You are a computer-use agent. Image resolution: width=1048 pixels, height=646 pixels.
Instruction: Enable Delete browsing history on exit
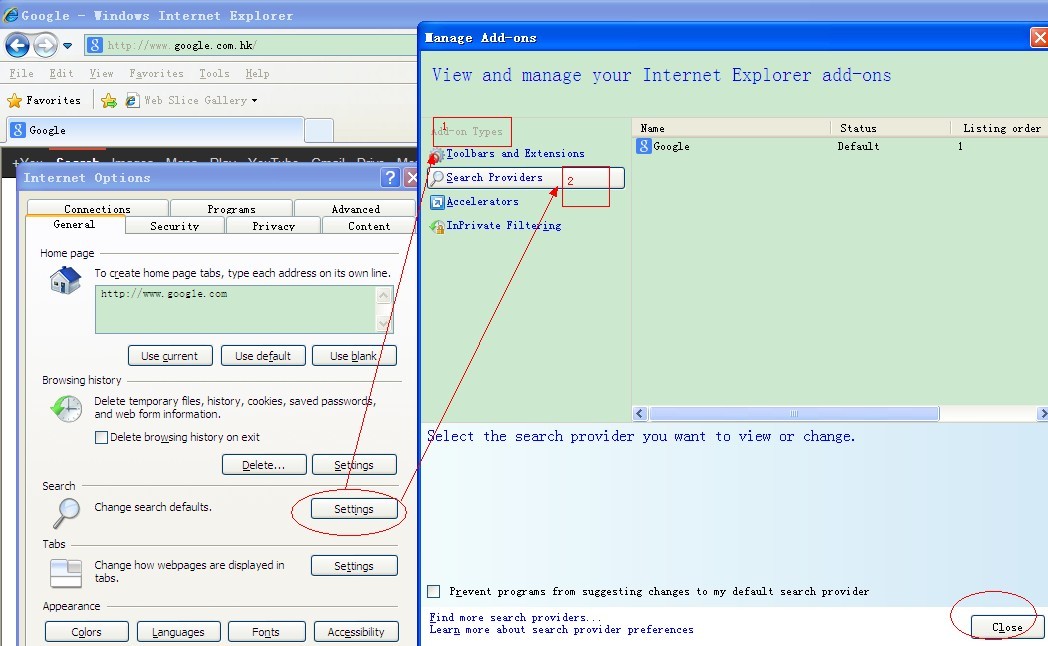click(x=102, y=438)
